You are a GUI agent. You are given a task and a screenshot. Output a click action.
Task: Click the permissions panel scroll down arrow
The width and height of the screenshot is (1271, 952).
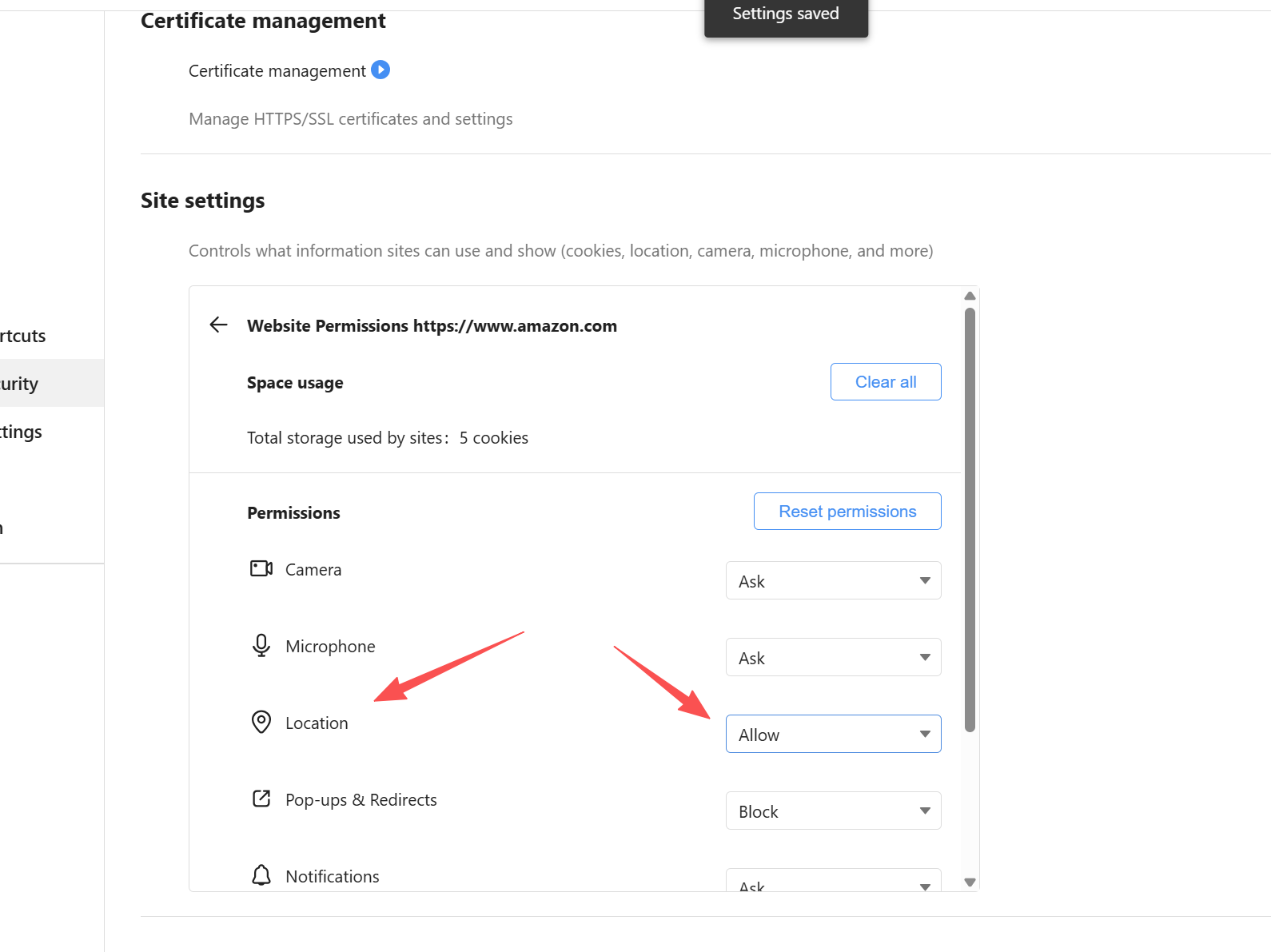(x=970, y=882)
